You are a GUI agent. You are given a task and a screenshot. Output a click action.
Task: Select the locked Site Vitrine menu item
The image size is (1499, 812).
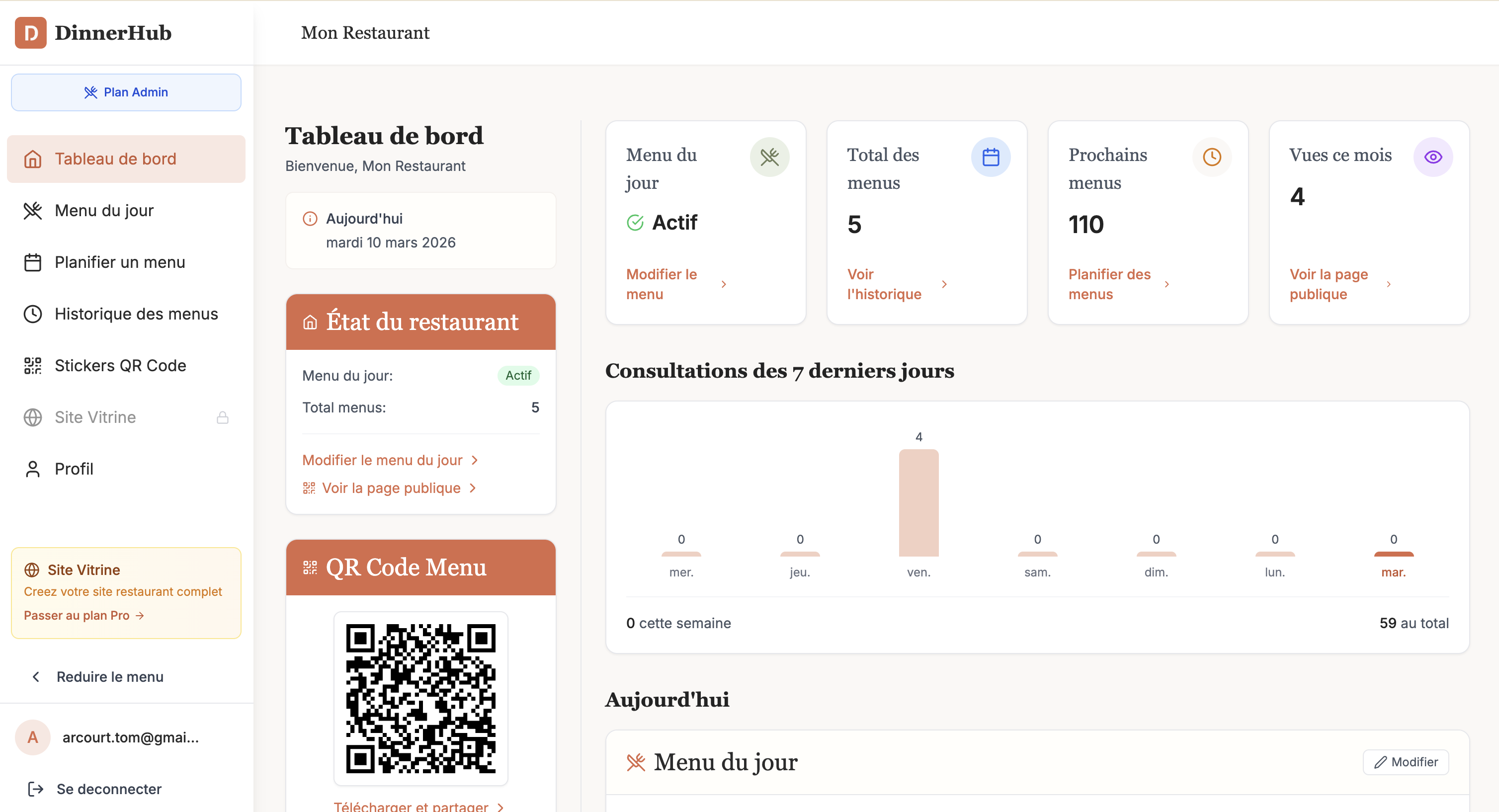pyautogui.click(x=126, y=417)
